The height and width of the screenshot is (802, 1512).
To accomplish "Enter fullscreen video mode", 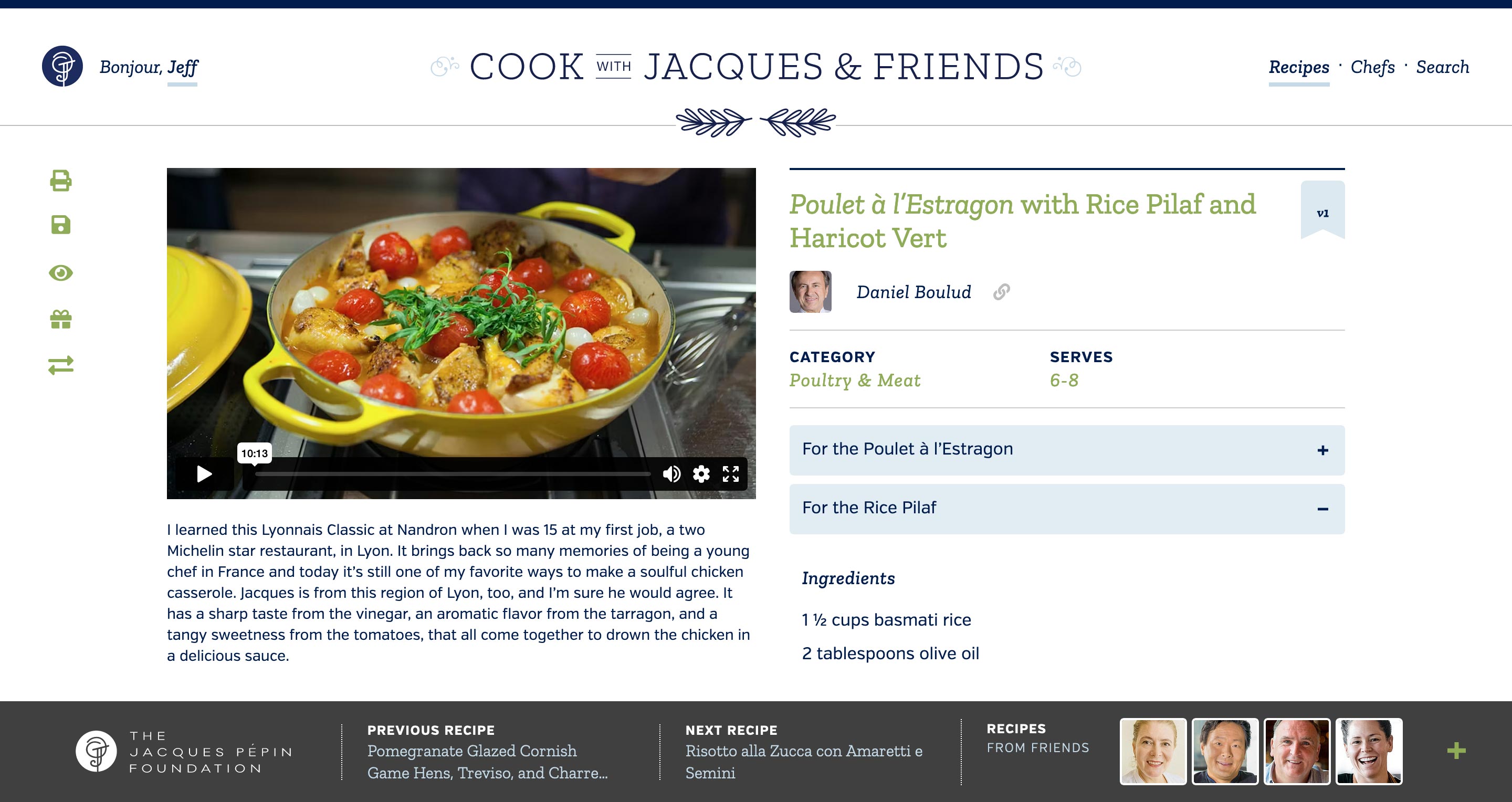I will (x=730, y=474).
